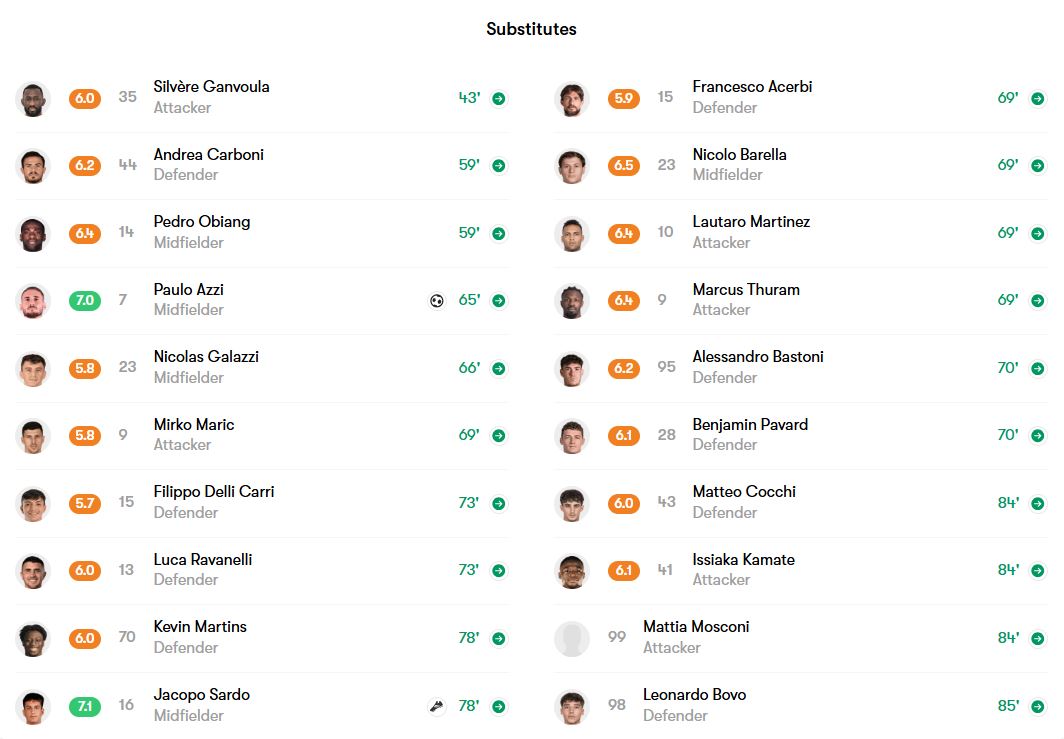Click substitution arrow icon for Kevin Martins
Image resolution: width=1064 pixels, height=739 pixels.
pos(498,639)
